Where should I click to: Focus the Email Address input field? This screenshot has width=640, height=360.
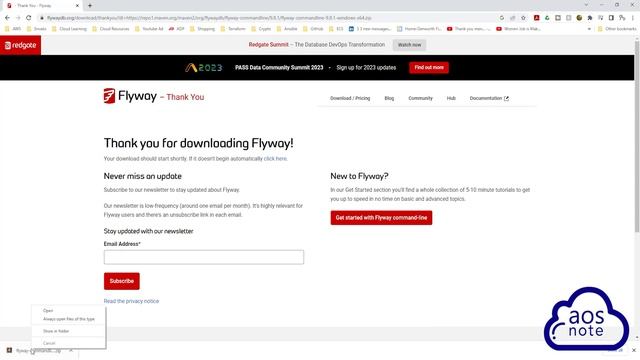tap(204, 257)
